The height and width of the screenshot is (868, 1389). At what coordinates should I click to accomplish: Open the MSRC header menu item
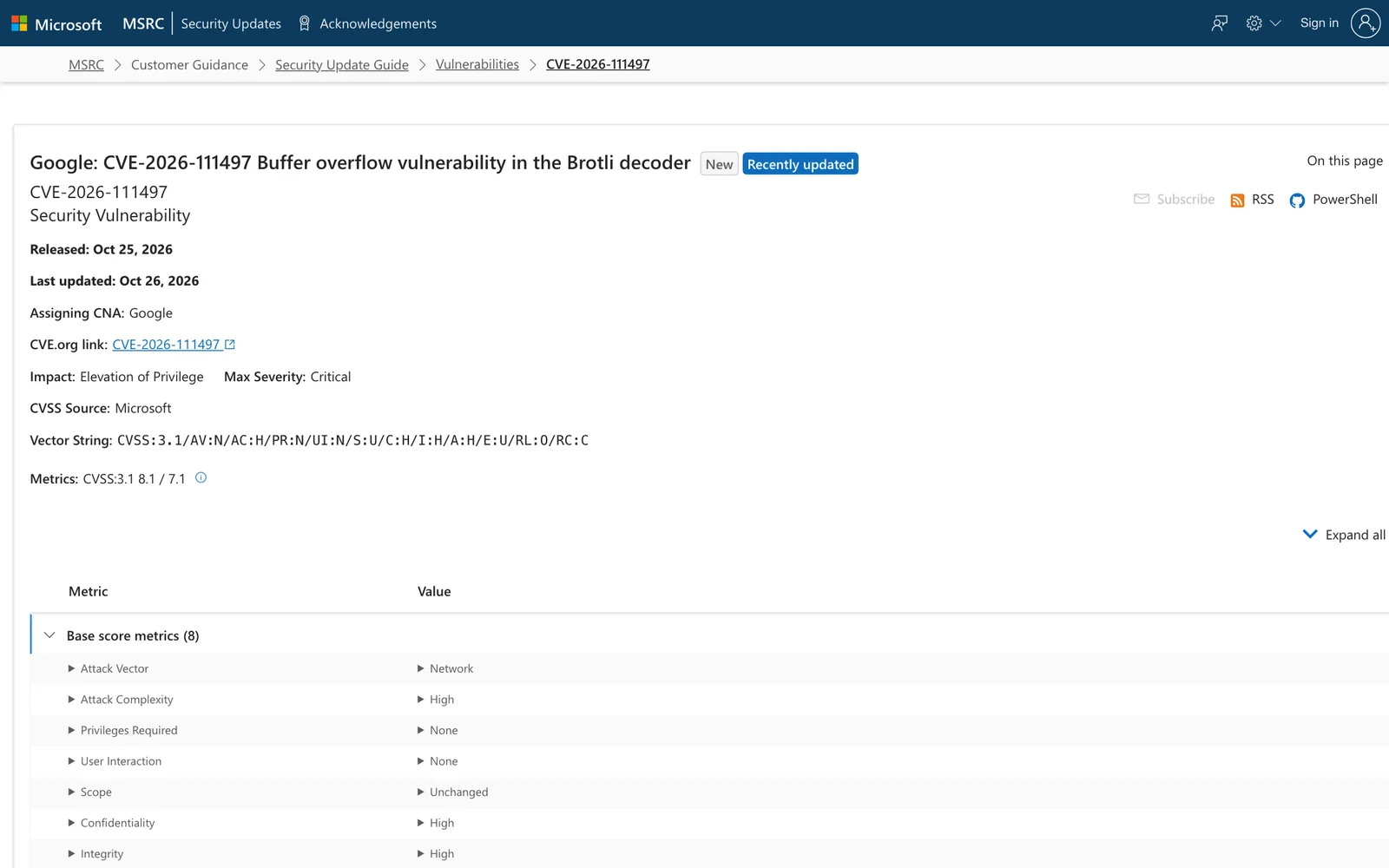pyautogui.click(x=143, y=23)
